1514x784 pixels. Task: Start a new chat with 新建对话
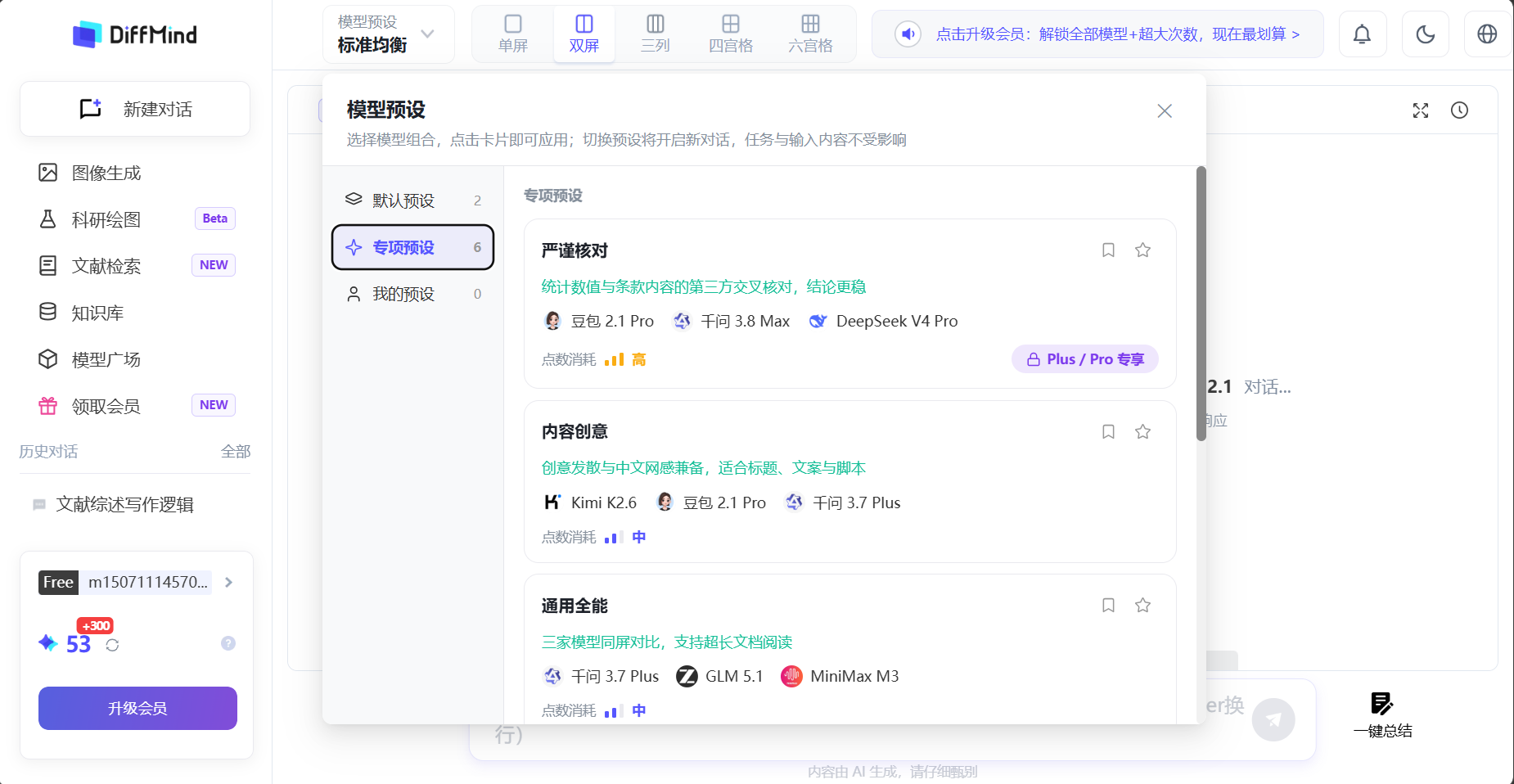135,109
